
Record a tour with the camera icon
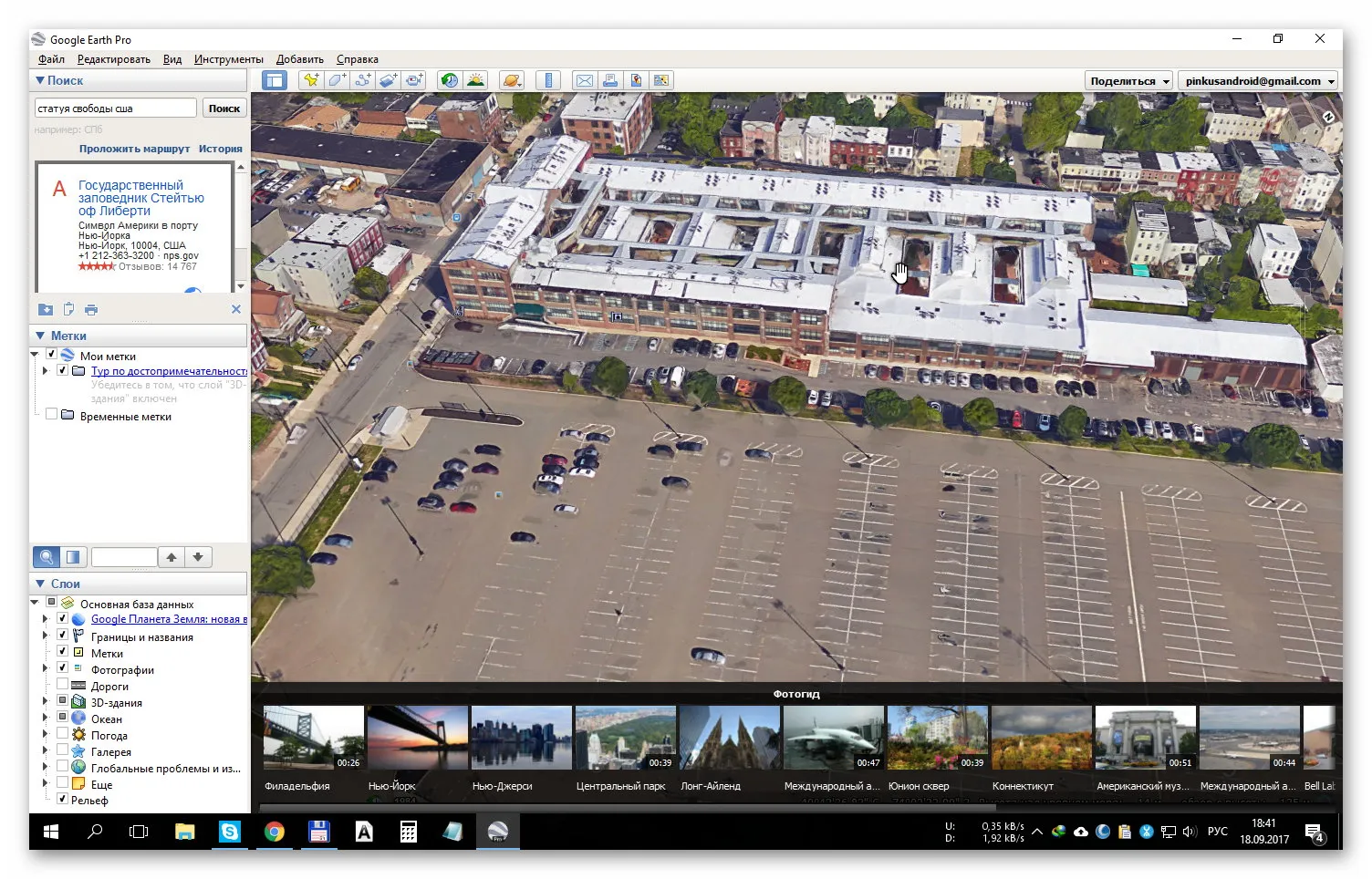pyautogui.click(x=414, y=80)
